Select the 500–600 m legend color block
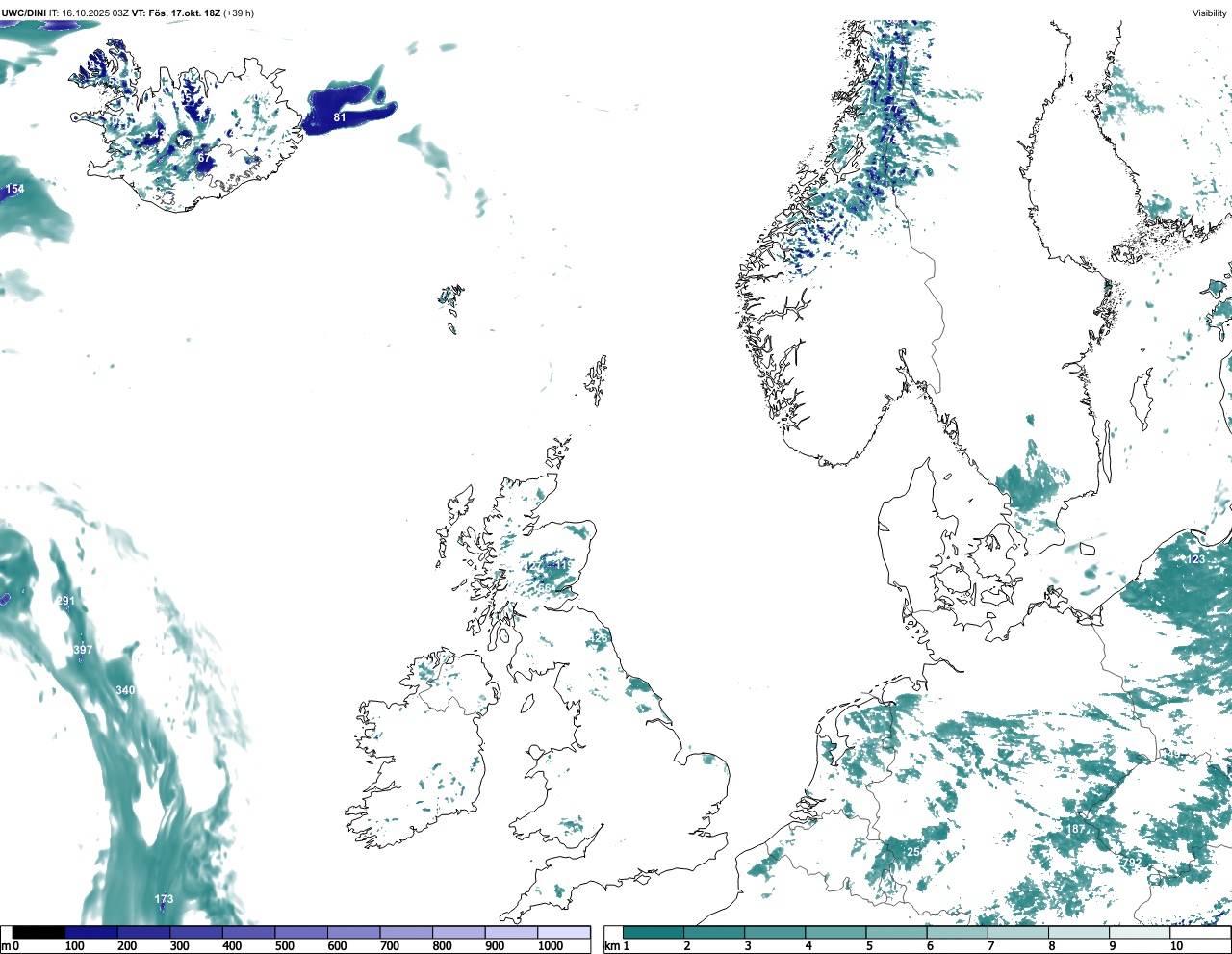The image size is (1232, 954). (301, 933)
